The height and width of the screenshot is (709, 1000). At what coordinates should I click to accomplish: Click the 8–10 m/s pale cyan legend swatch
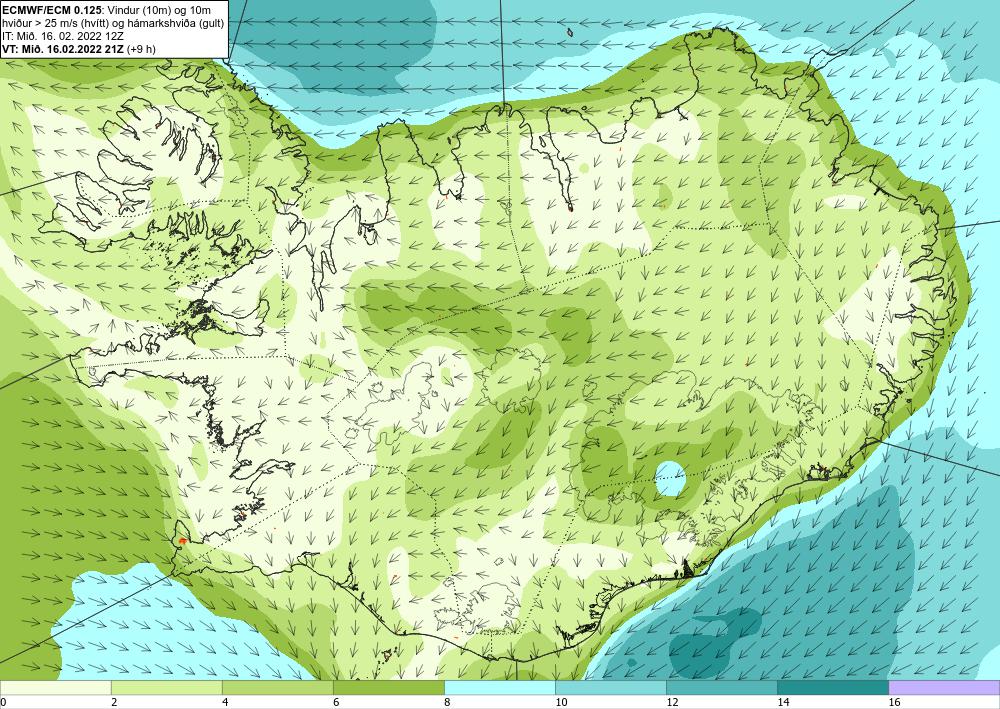pos(499,687)
